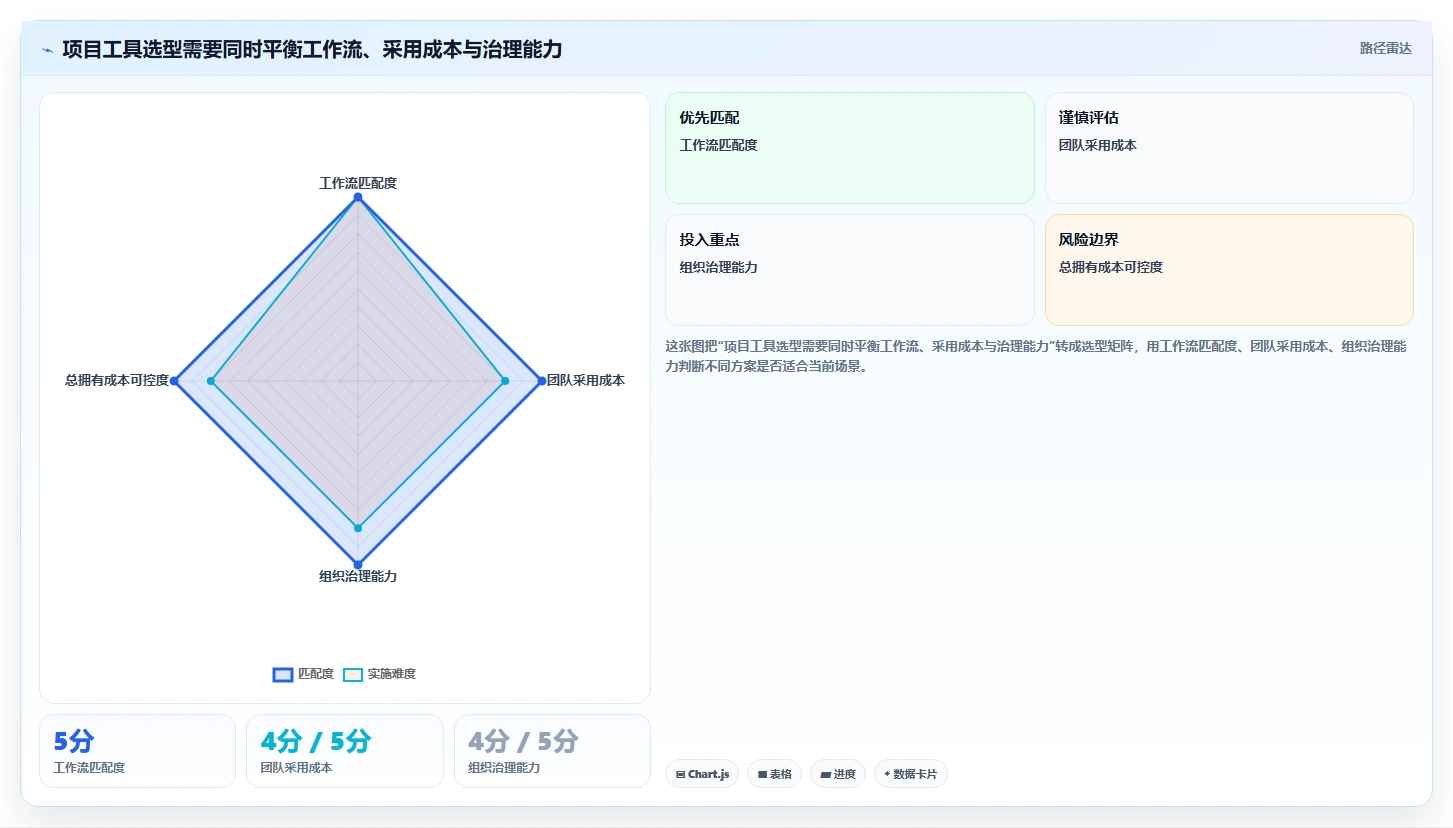
Task: Click the 团队采用成本 radar axis label
Action: 586,380
